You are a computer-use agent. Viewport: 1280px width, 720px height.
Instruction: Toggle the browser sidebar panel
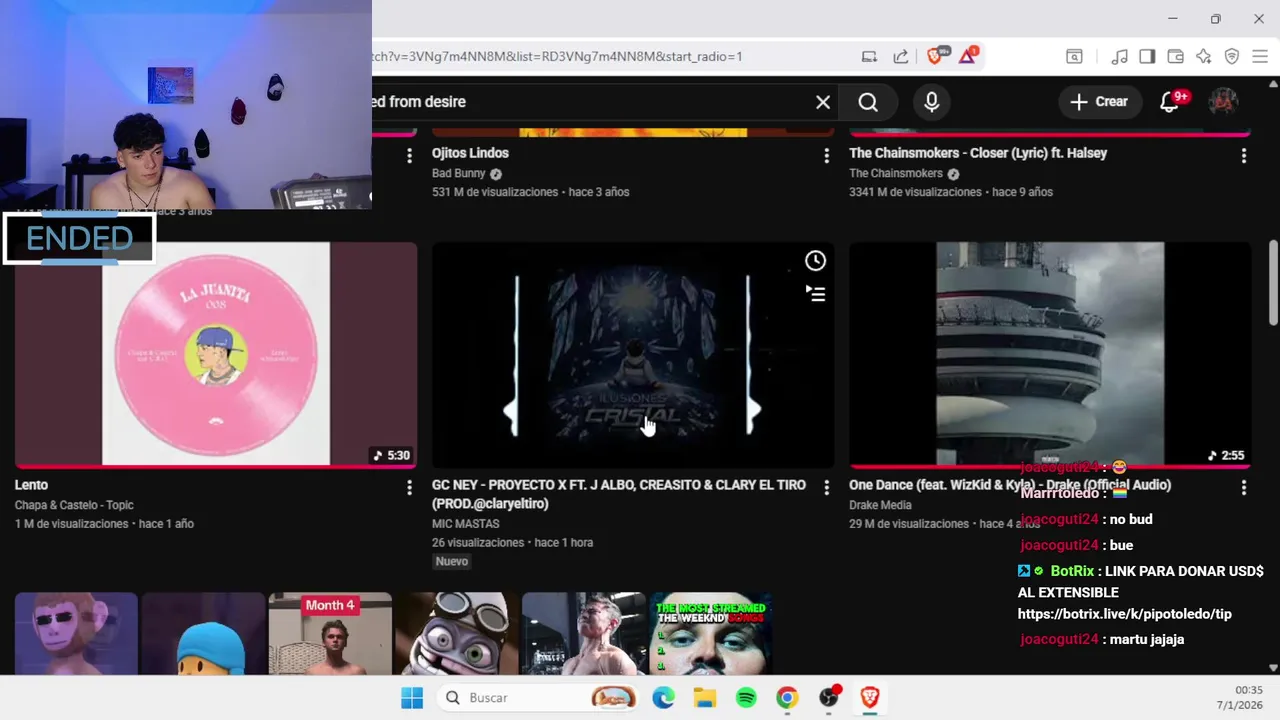pos(1147,57)
